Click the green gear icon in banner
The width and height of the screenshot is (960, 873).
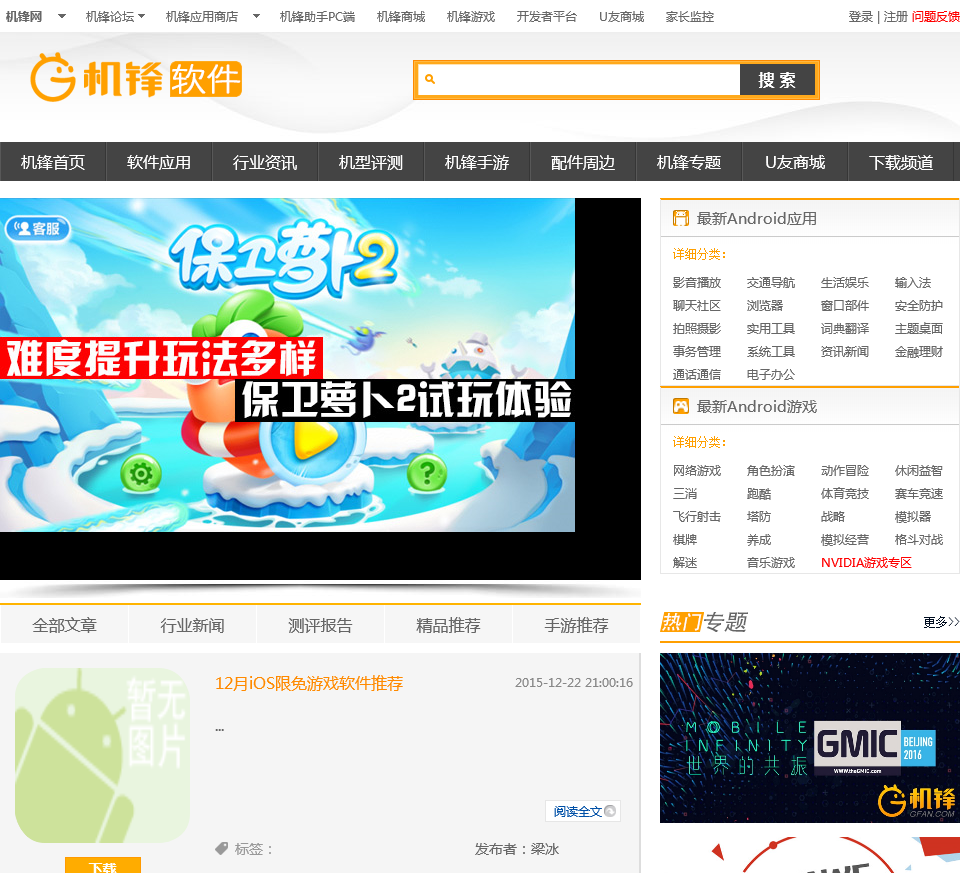pos(141,473)
